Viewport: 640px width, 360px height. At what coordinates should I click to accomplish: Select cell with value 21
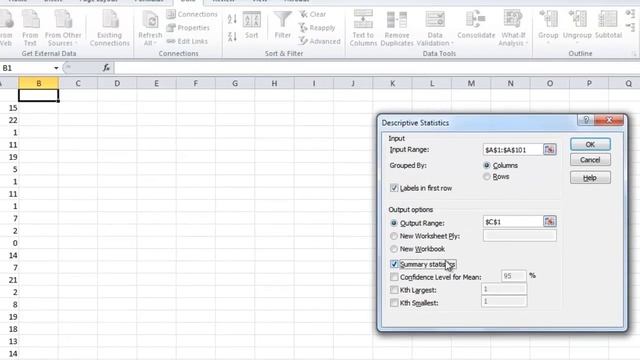9,280
